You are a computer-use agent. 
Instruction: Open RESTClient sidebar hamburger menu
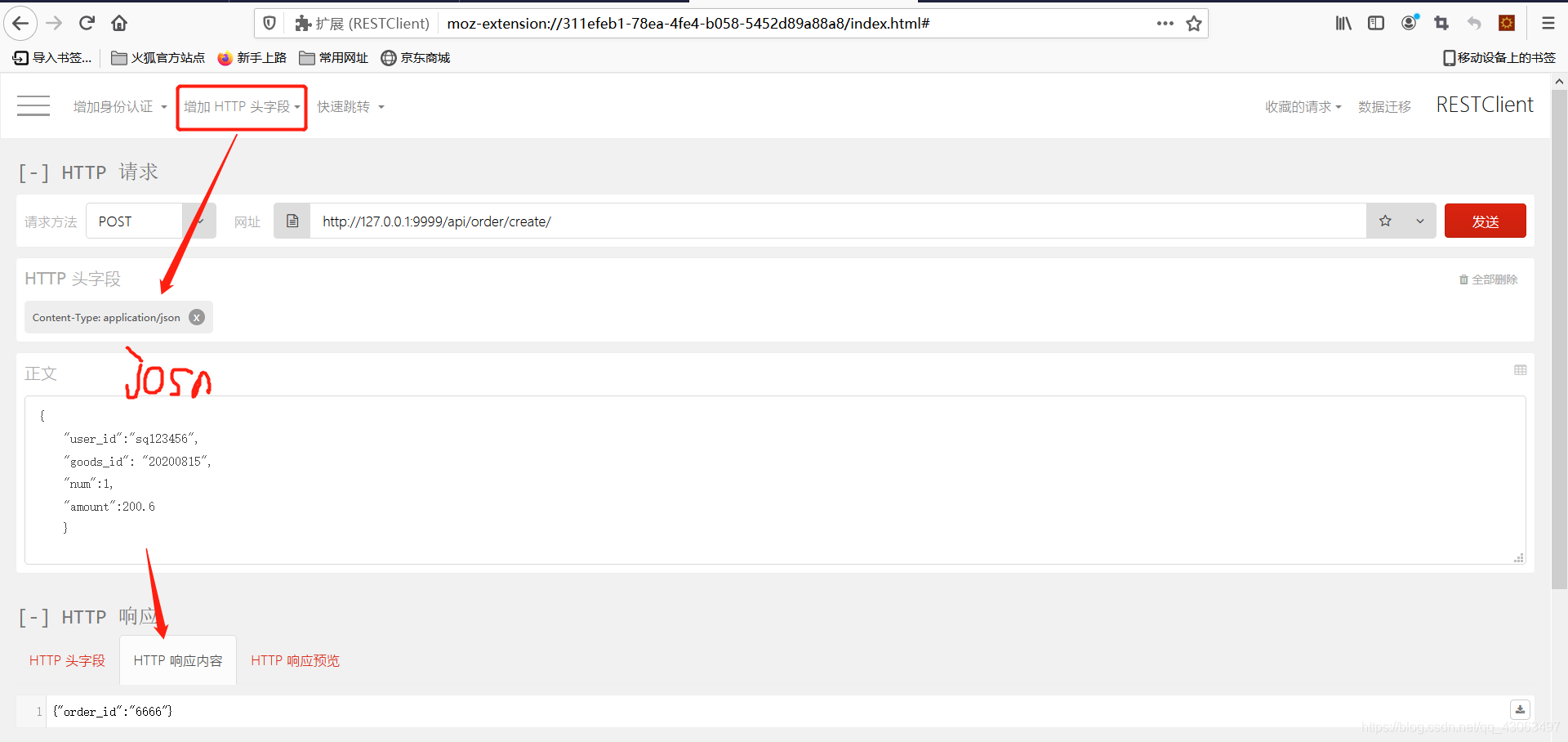[33, 106]
